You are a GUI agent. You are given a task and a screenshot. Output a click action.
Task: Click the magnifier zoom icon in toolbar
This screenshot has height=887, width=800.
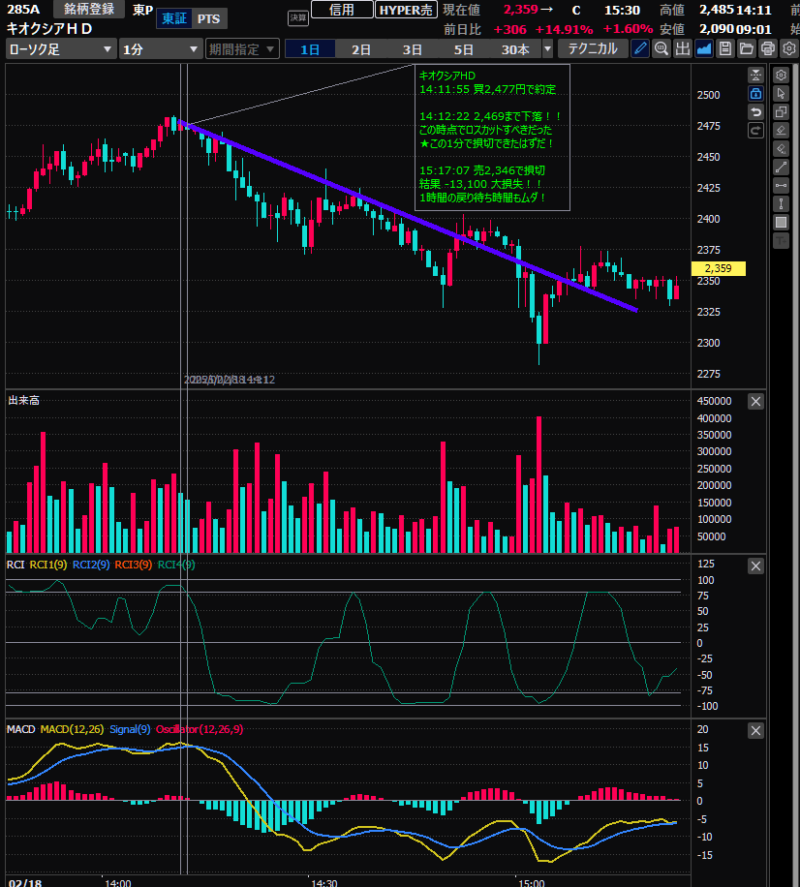(x=661, y=49)
